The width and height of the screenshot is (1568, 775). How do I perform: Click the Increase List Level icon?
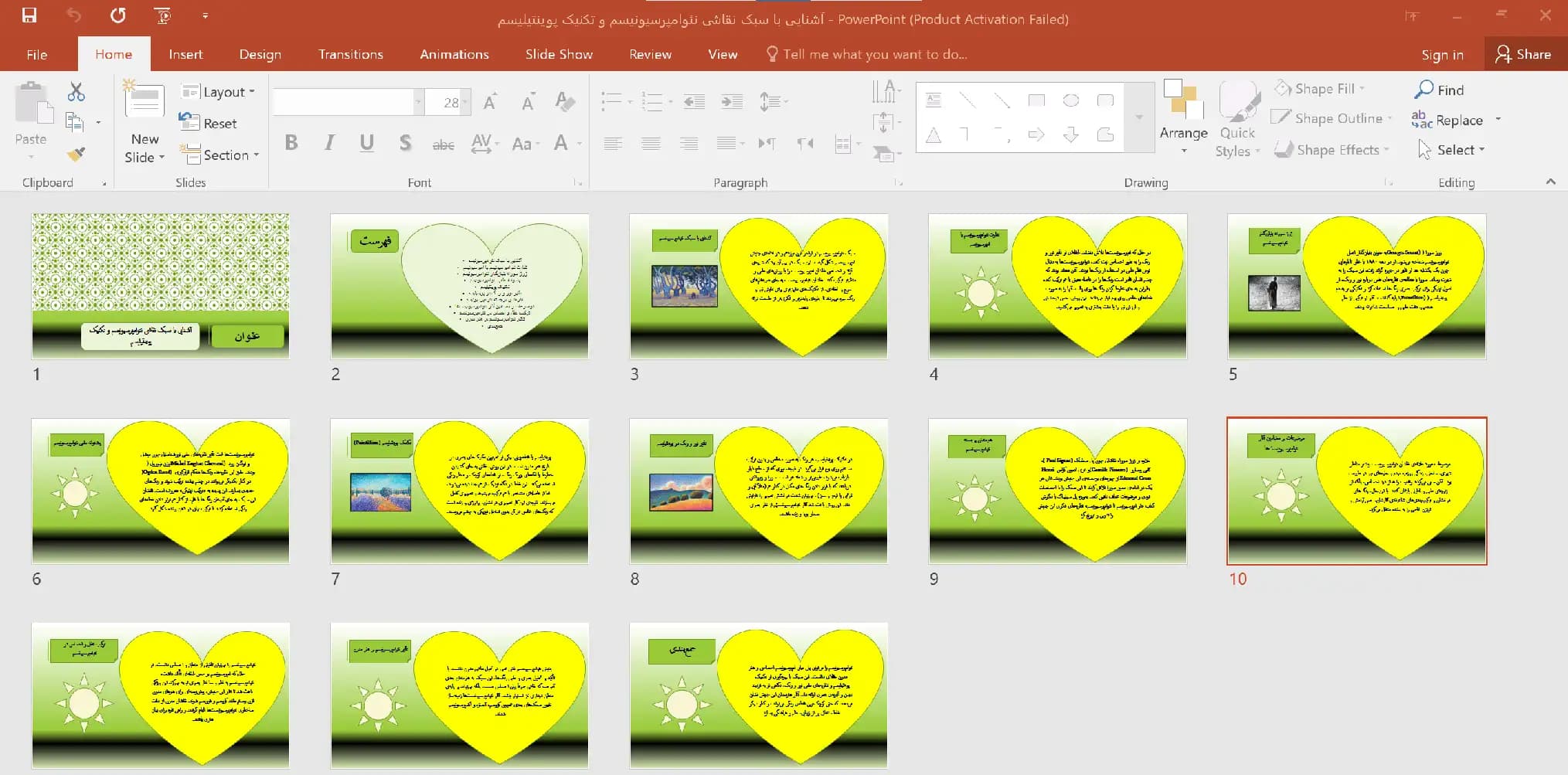click(x=731, y=101)
